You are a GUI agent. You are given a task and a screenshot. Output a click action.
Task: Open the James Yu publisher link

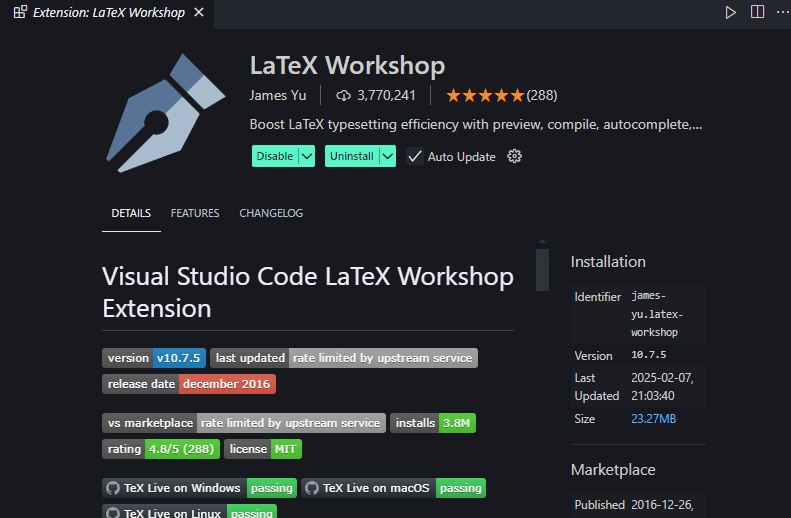tap(278, 95)
